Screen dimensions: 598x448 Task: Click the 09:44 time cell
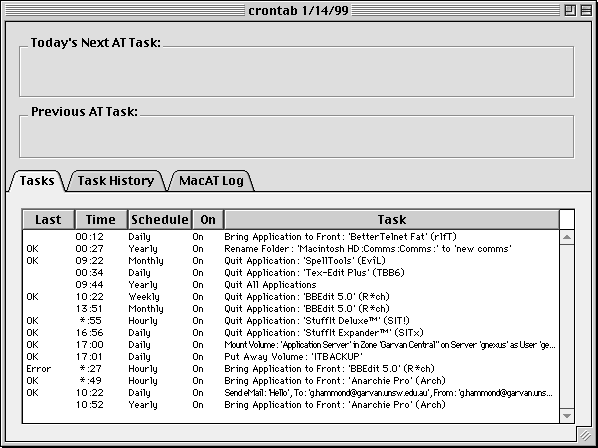(89, 285)
